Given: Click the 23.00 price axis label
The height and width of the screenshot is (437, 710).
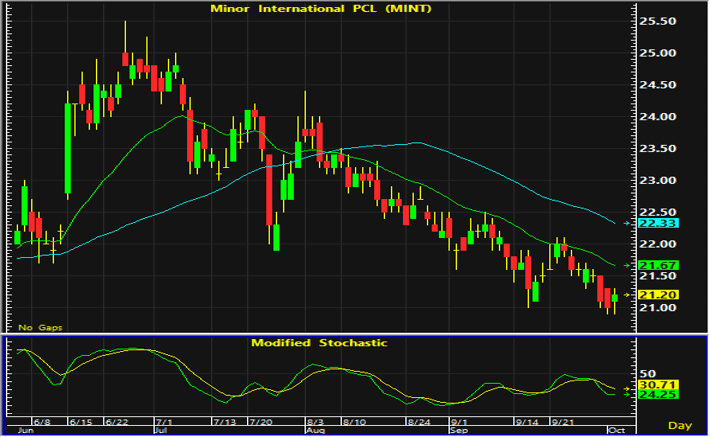Looking at the screenshot, I should tap(657, 180).
